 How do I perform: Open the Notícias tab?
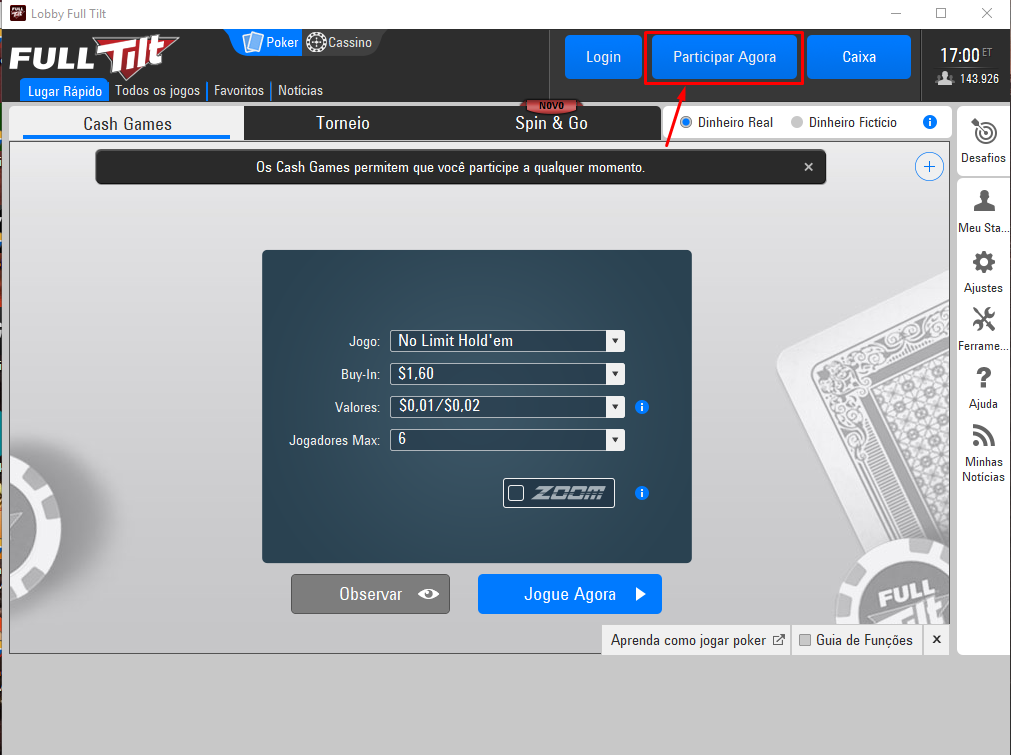click(300, 90)
